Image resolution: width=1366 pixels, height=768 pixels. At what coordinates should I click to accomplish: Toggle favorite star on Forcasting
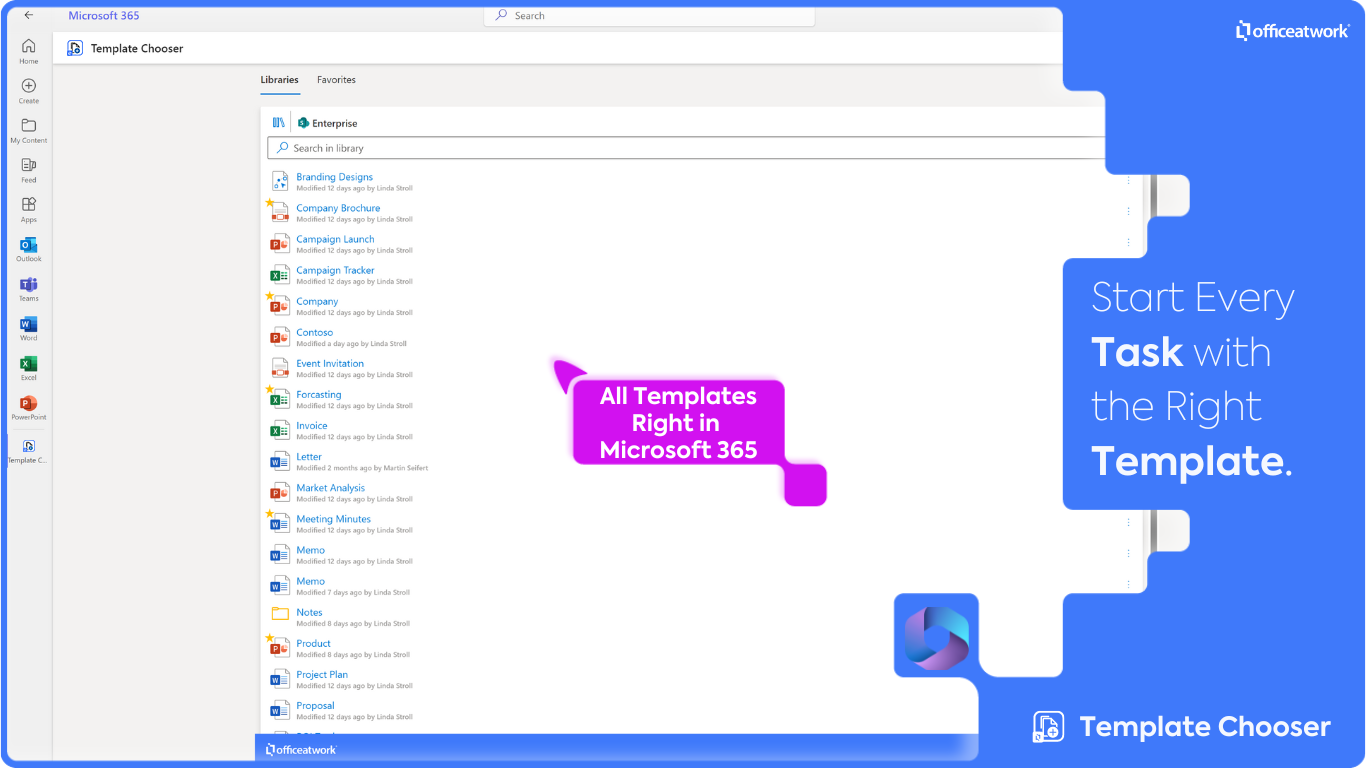(269, 389)
